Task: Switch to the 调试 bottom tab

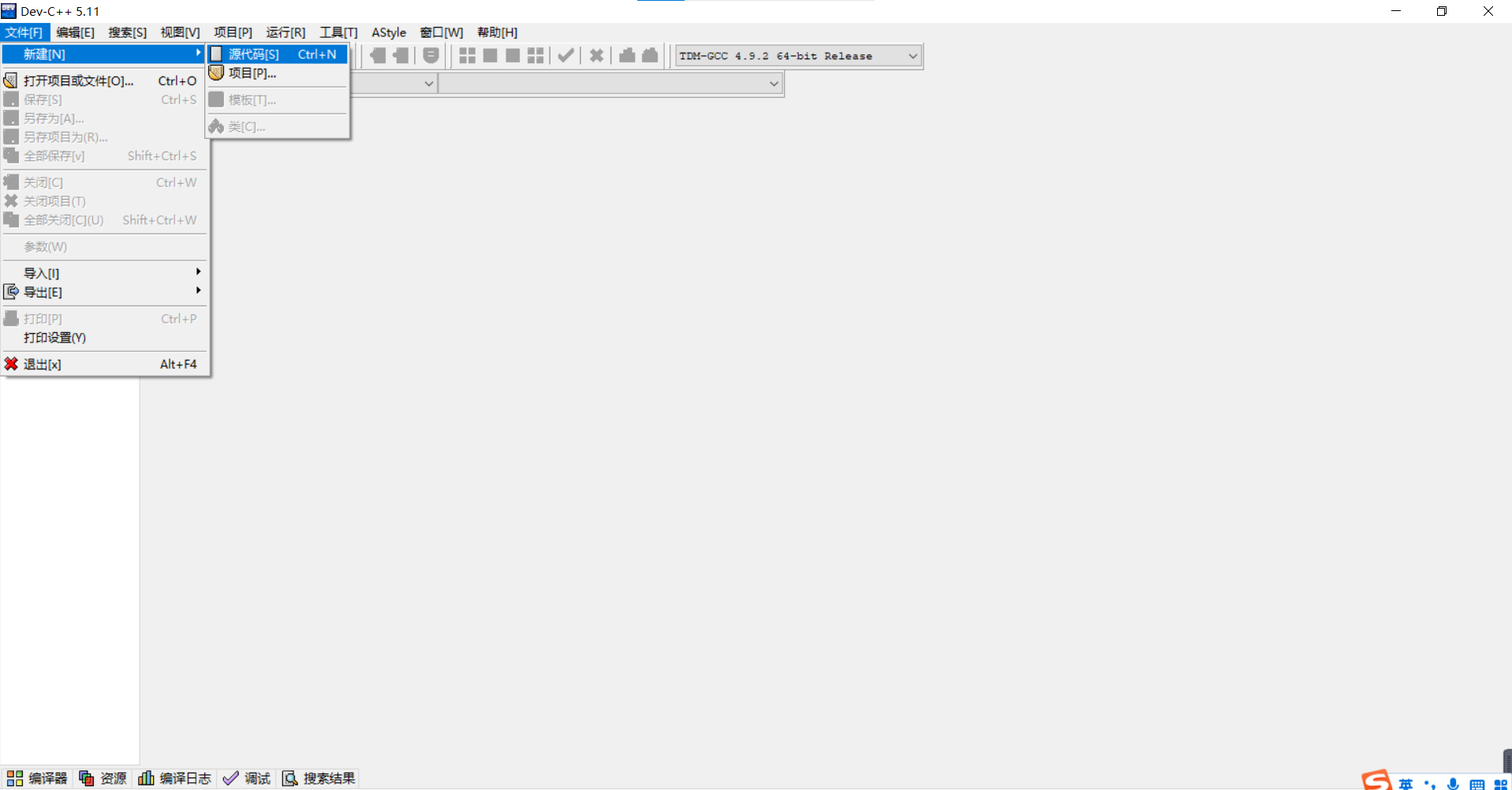Action: (x=247, y=778)
